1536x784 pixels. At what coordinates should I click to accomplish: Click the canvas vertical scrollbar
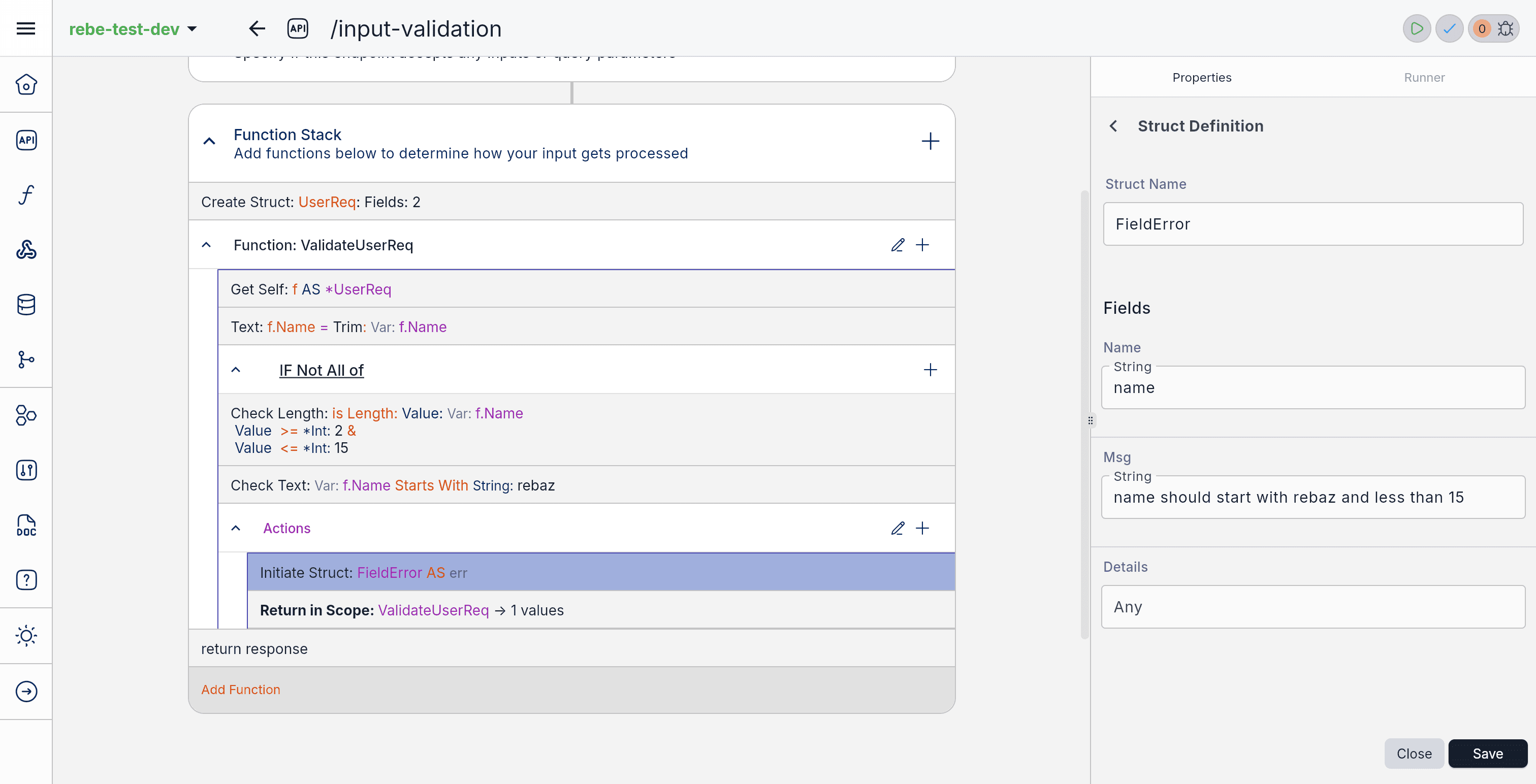pyautogui.click(x=1084, y=414)
